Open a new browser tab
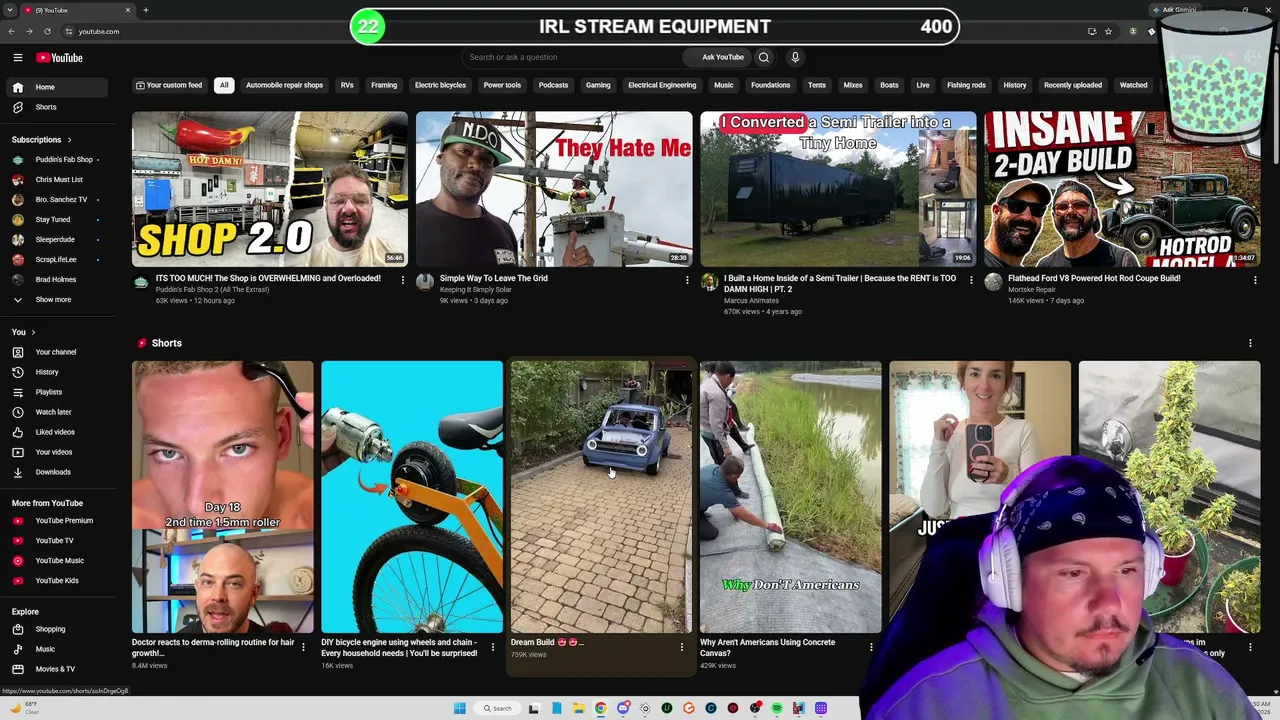The image size is (1280, 720). click(x=146, y=10)
